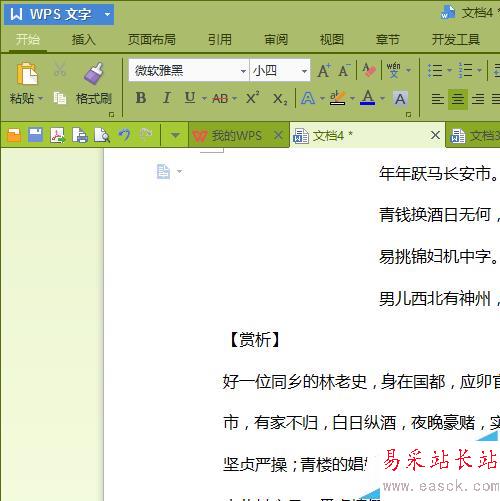The image size is (500, 501).
Task: Apply the text highlight color
Action: coord(338,98)
